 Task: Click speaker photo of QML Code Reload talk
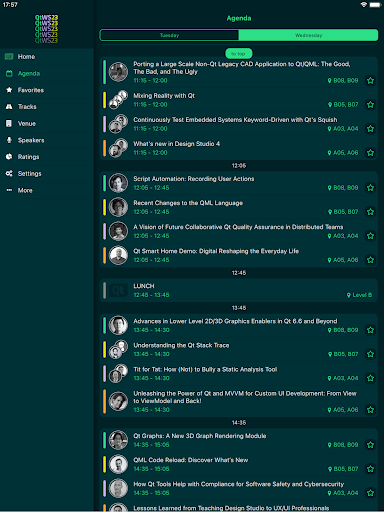(118, 464)
